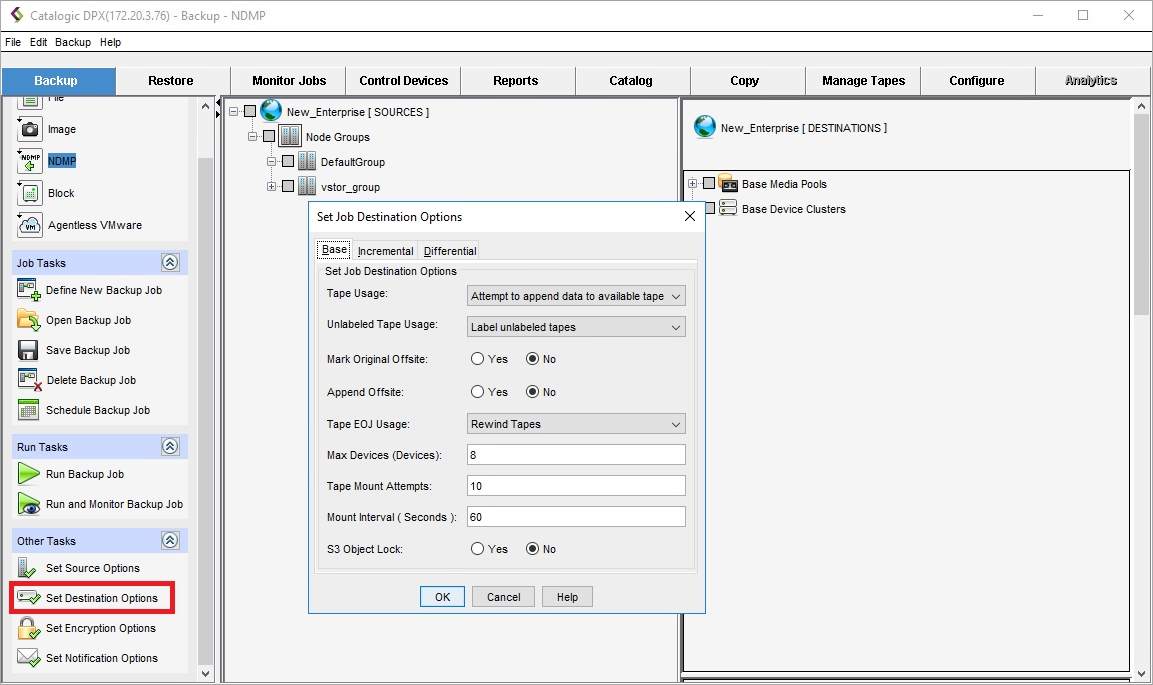Image resolution: width=1153 pixels, height=685 pixels.
Task: Click OK in the destination options dialog
Action: point(442,597)
